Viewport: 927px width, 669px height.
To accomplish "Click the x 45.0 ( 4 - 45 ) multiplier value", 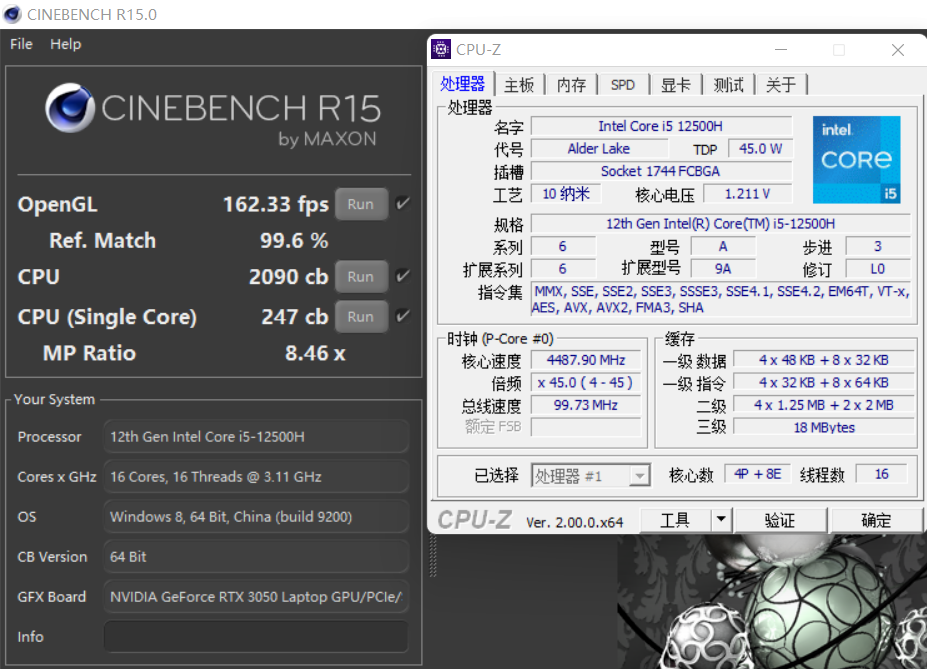I will click(586, 382).
